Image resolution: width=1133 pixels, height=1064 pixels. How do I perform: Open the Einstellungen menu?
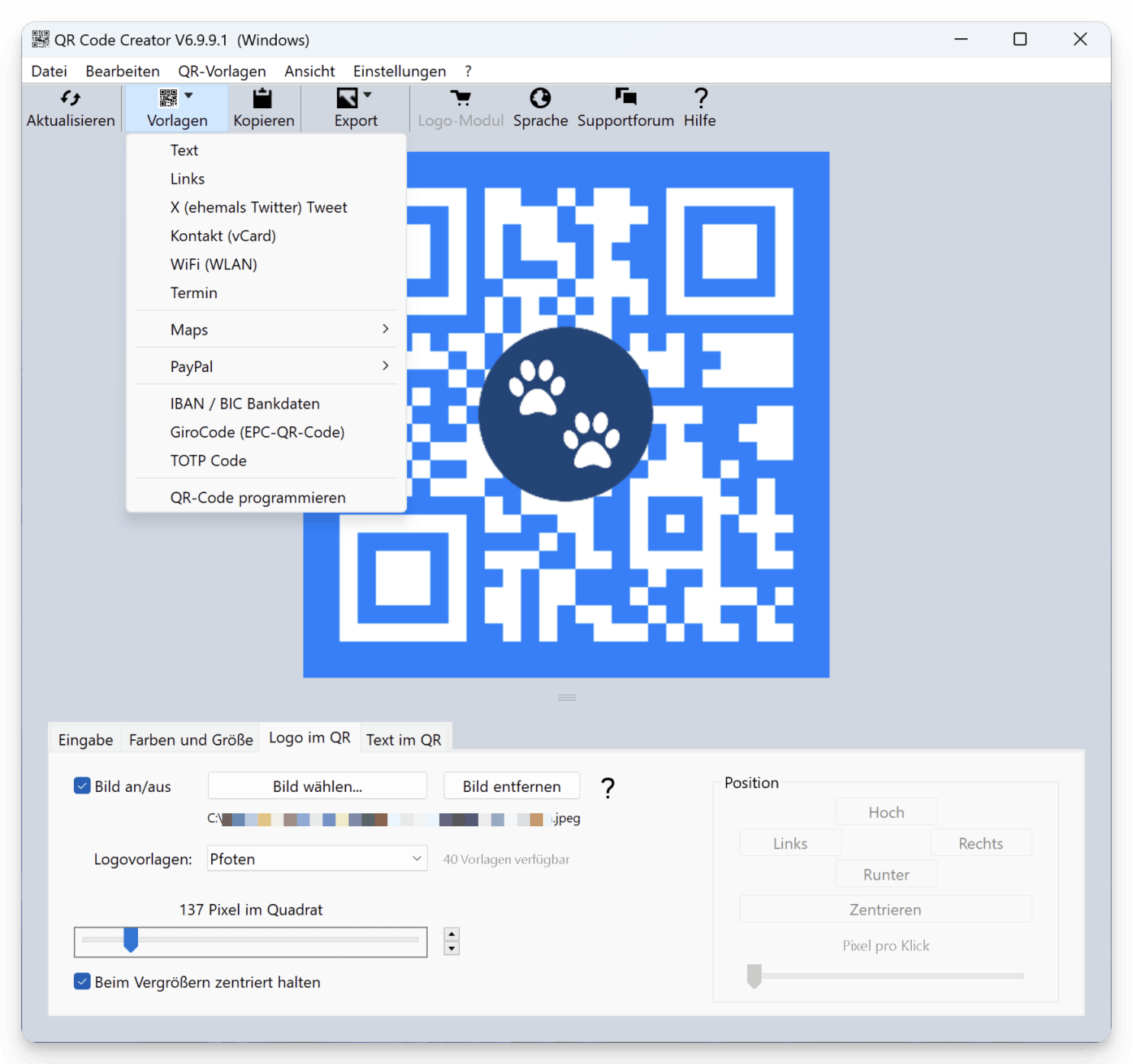coord(400,71)
